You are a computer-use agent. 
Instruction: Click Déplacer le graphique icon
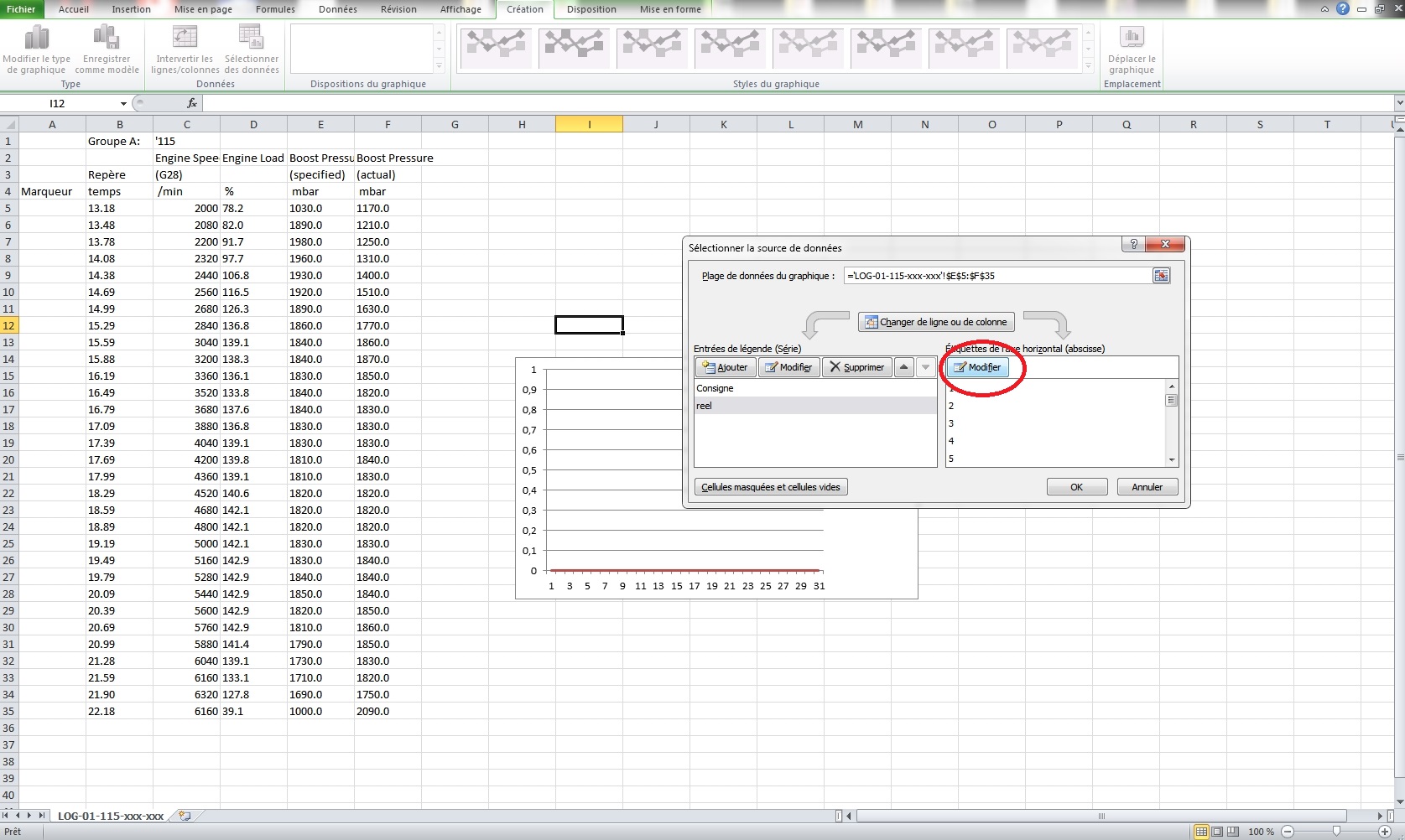tap(1132, 39)
